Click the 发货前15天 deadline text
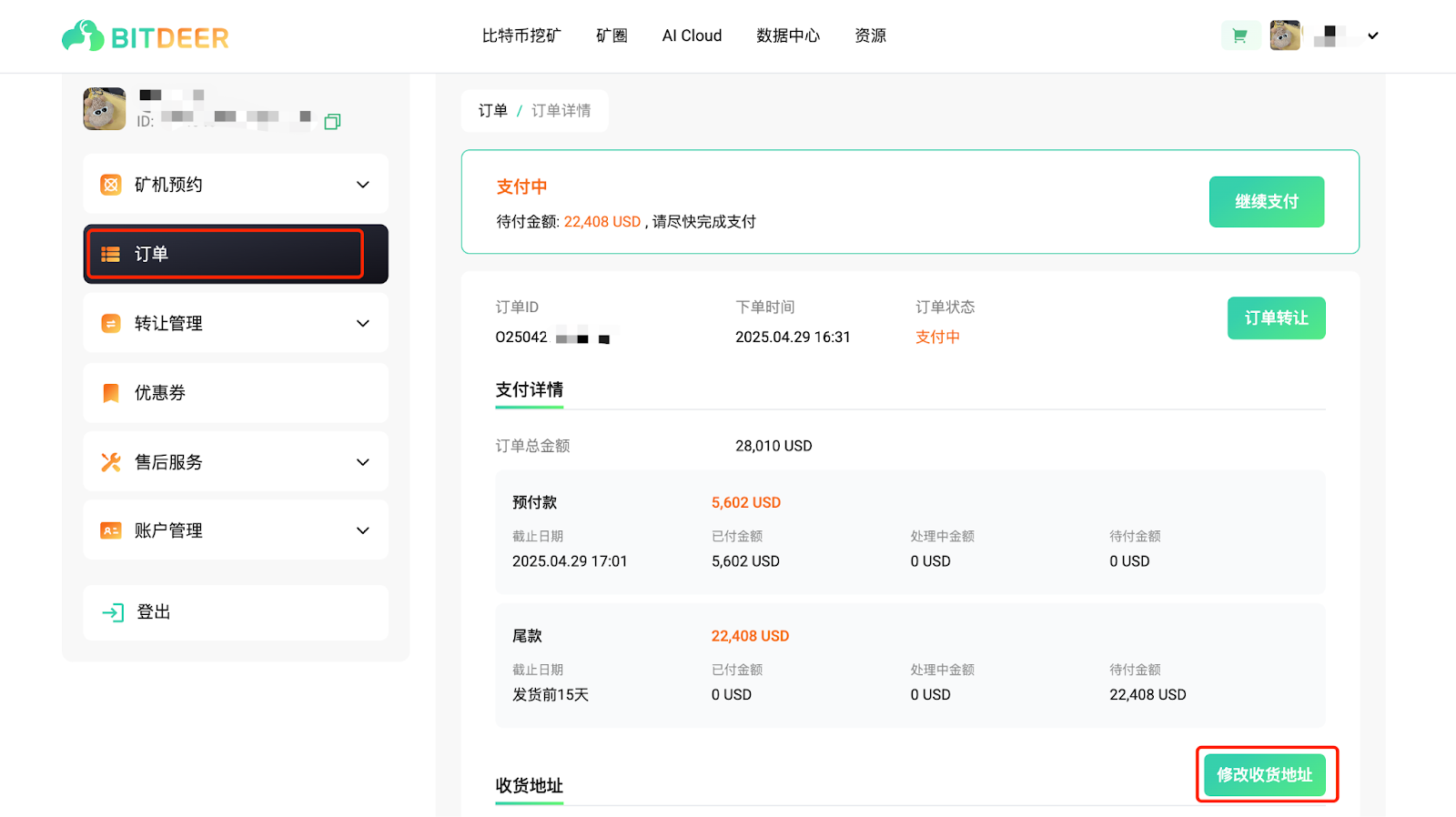The image size is (1456, 817). point(551,695)
